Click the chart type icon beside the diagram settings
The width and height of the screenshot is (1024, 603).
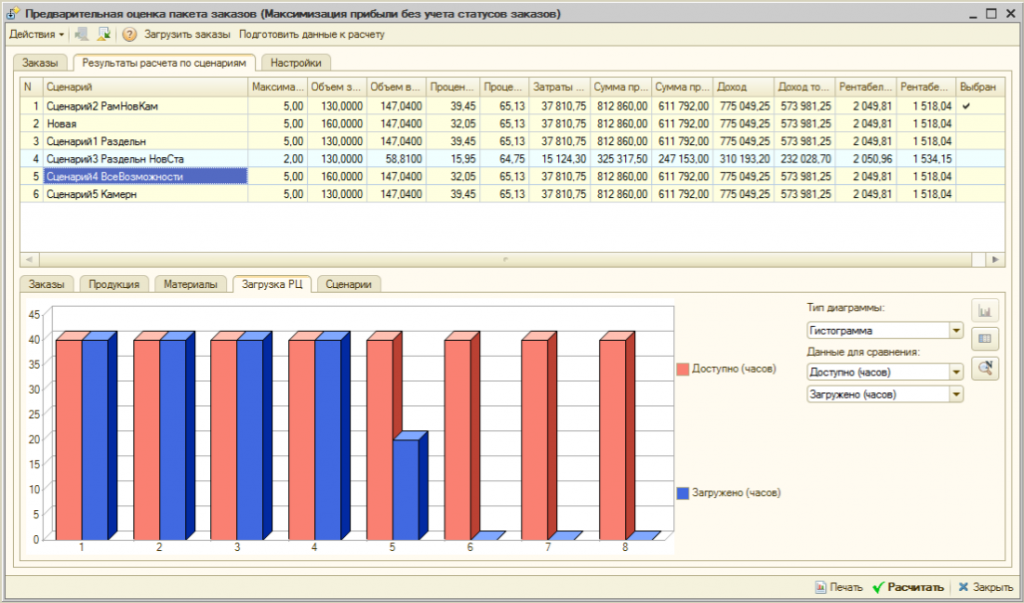[x=985, y=310]
